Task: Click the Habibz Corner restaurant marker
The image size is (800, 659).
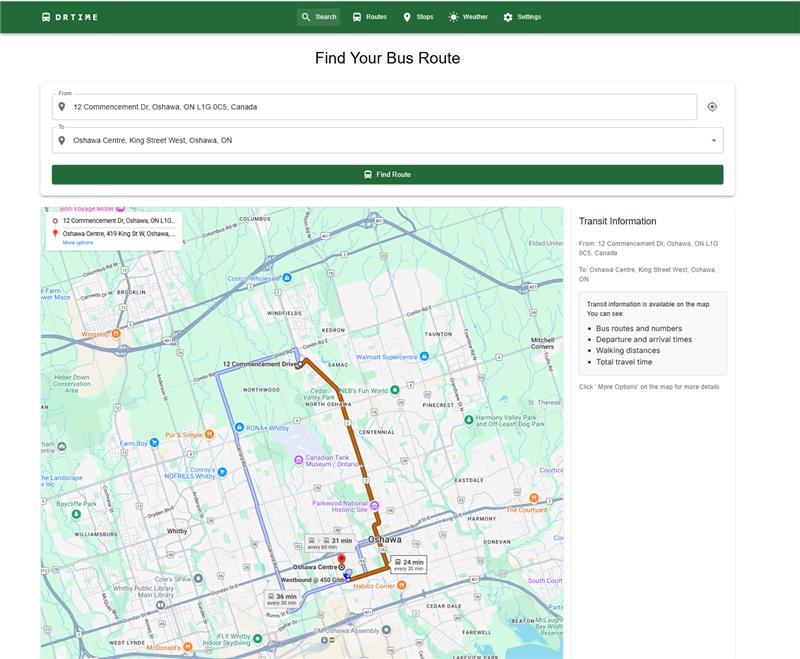Action: pos(402,585)
